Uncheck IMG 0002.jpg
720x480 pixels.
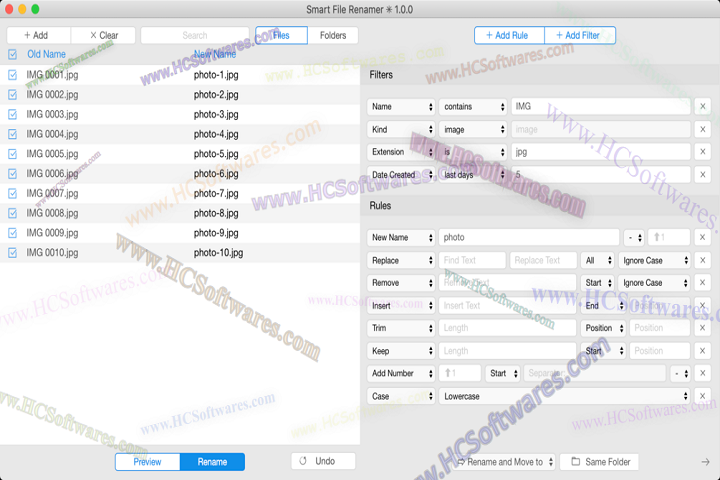point(12,95)
